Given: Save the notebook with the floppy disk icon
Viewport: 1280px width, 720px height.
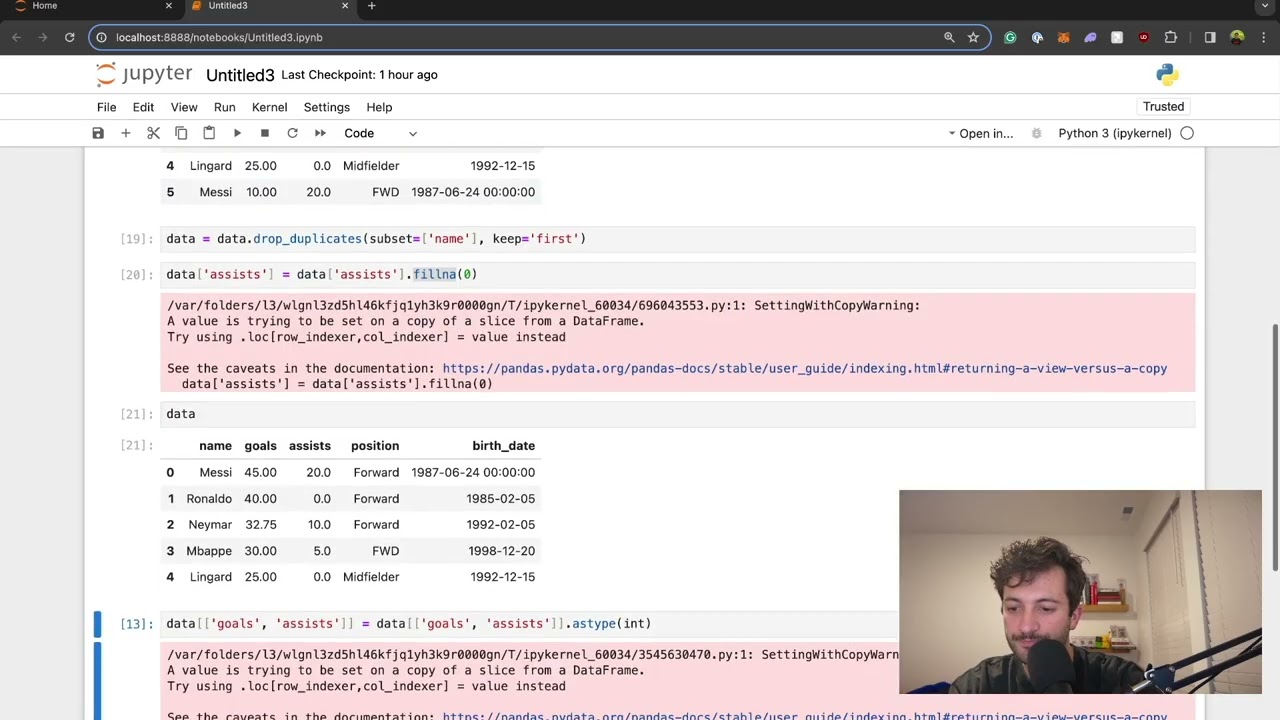Looking at the screenshot, I should point(98,133).
